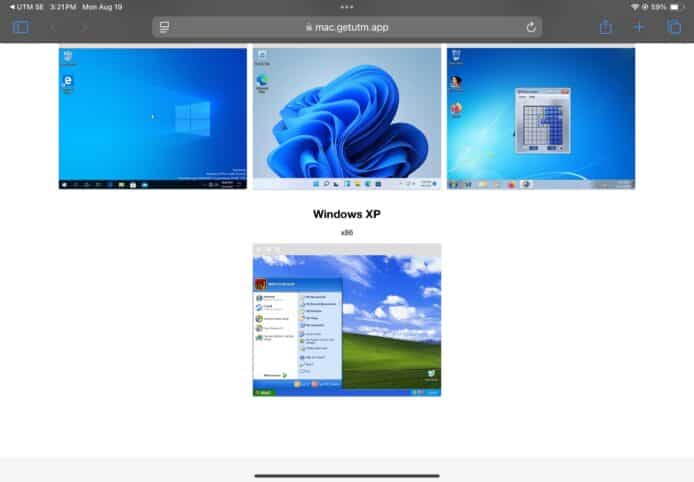Reload the mac.getutm.app page
The width and height of the screenshot is (694, 482).
coord(530,27)
